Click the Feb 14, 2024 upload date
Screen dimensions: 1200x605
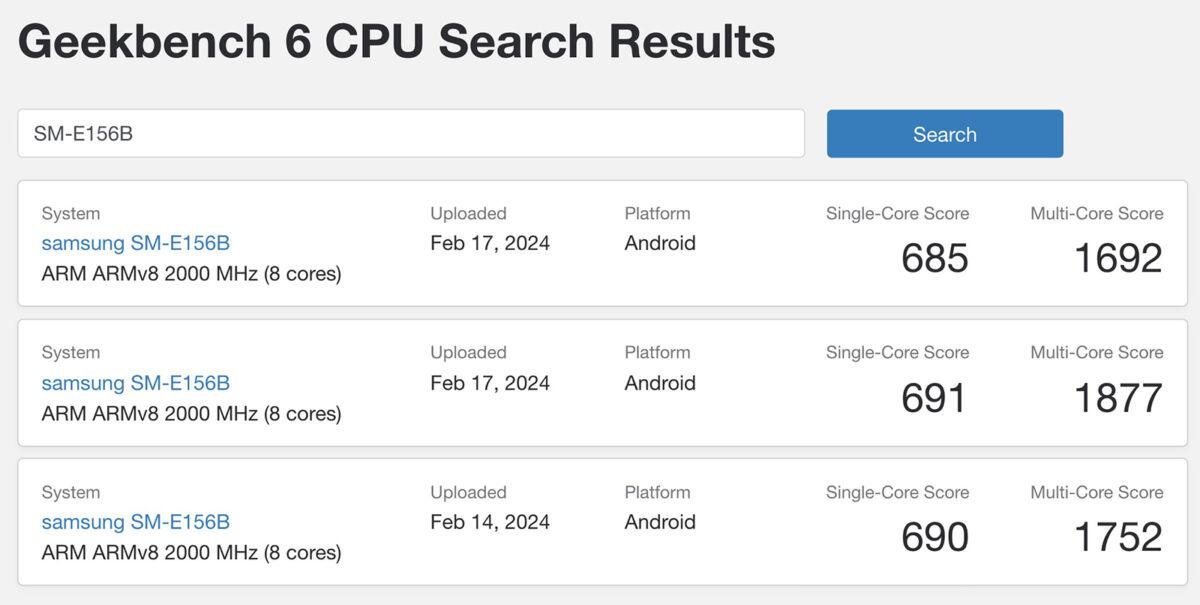point(490,522)
